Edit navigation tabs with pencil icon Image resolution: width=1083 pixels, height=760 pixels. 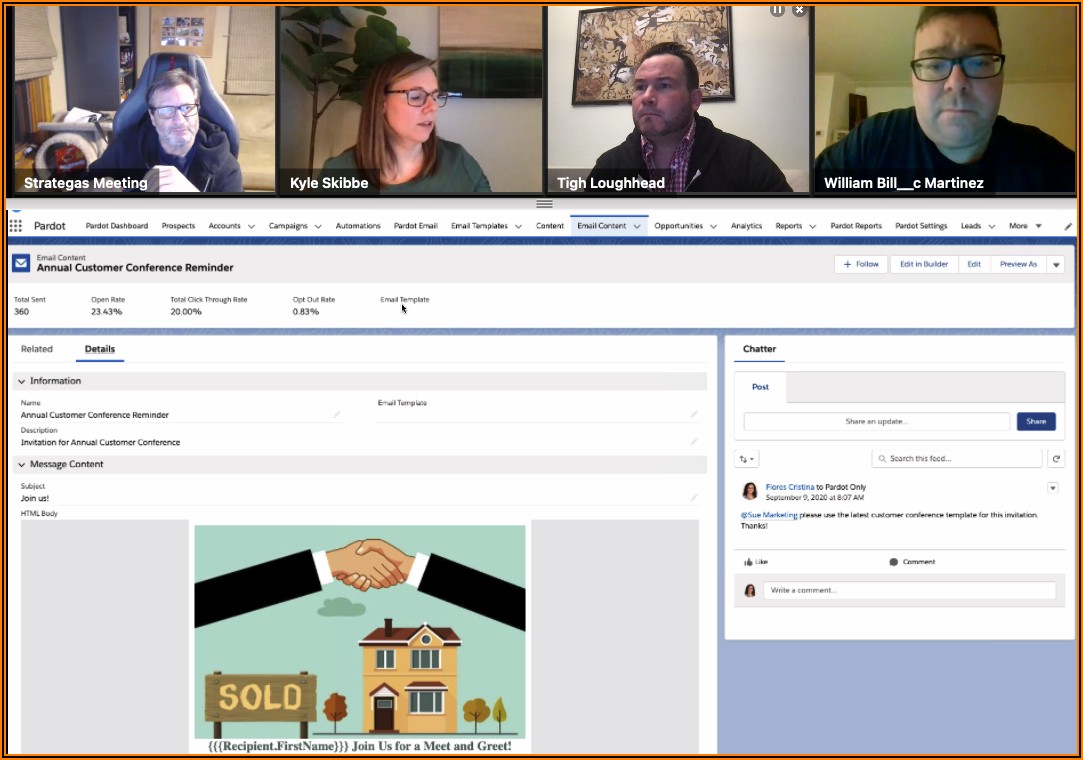[x=1067, y=227]
